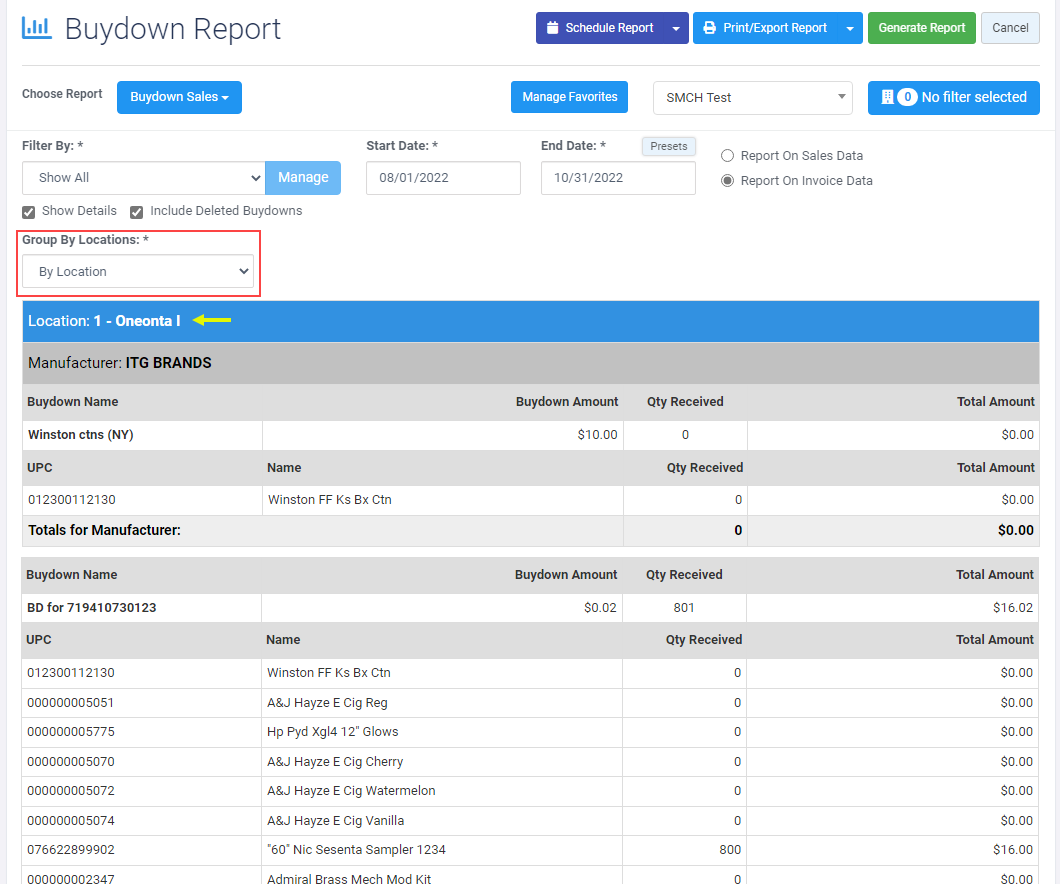Click the Print/Export Report button

[x=766, y=28]
